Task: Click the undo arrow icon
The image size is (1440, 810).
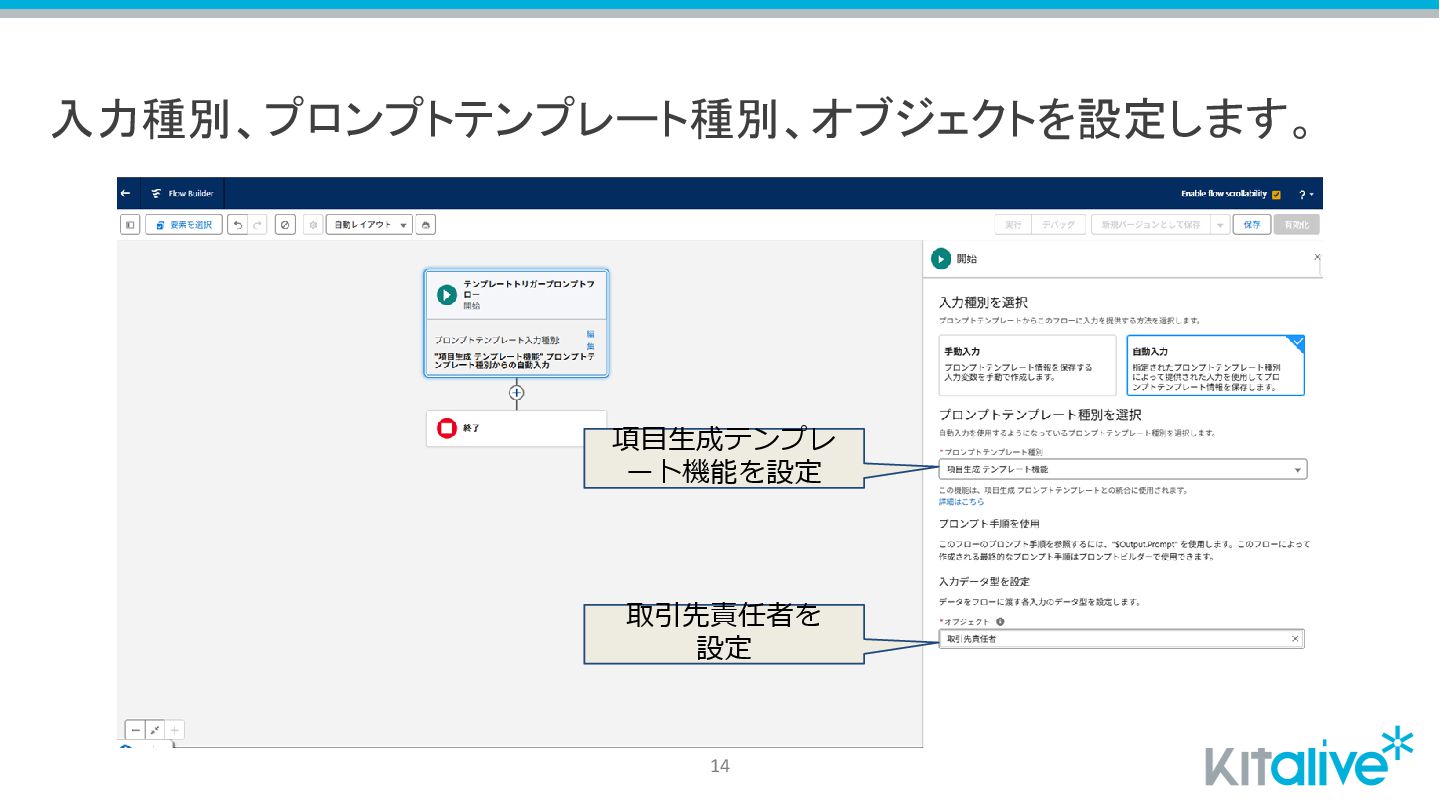Action: 237,225
